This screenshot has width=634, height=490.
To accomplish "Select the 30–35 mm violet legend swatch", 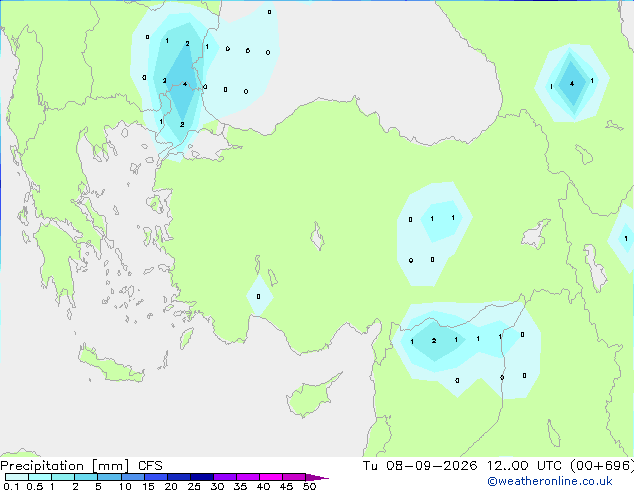I will coord(225,477).
